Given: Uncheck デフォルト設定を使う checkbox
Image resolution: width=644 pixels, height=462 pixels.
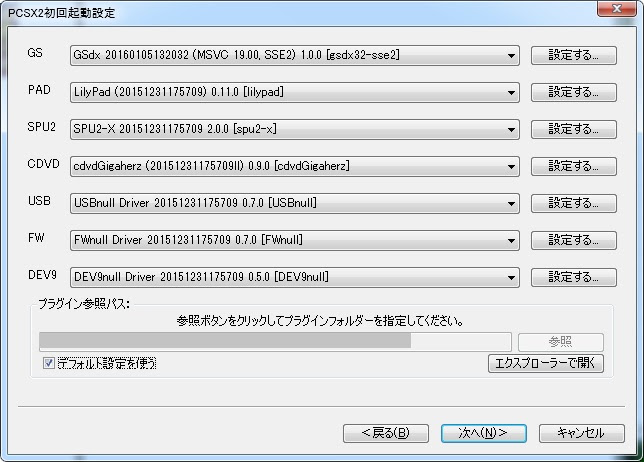Looking at the screenshot, I should (x=49, y=363).
